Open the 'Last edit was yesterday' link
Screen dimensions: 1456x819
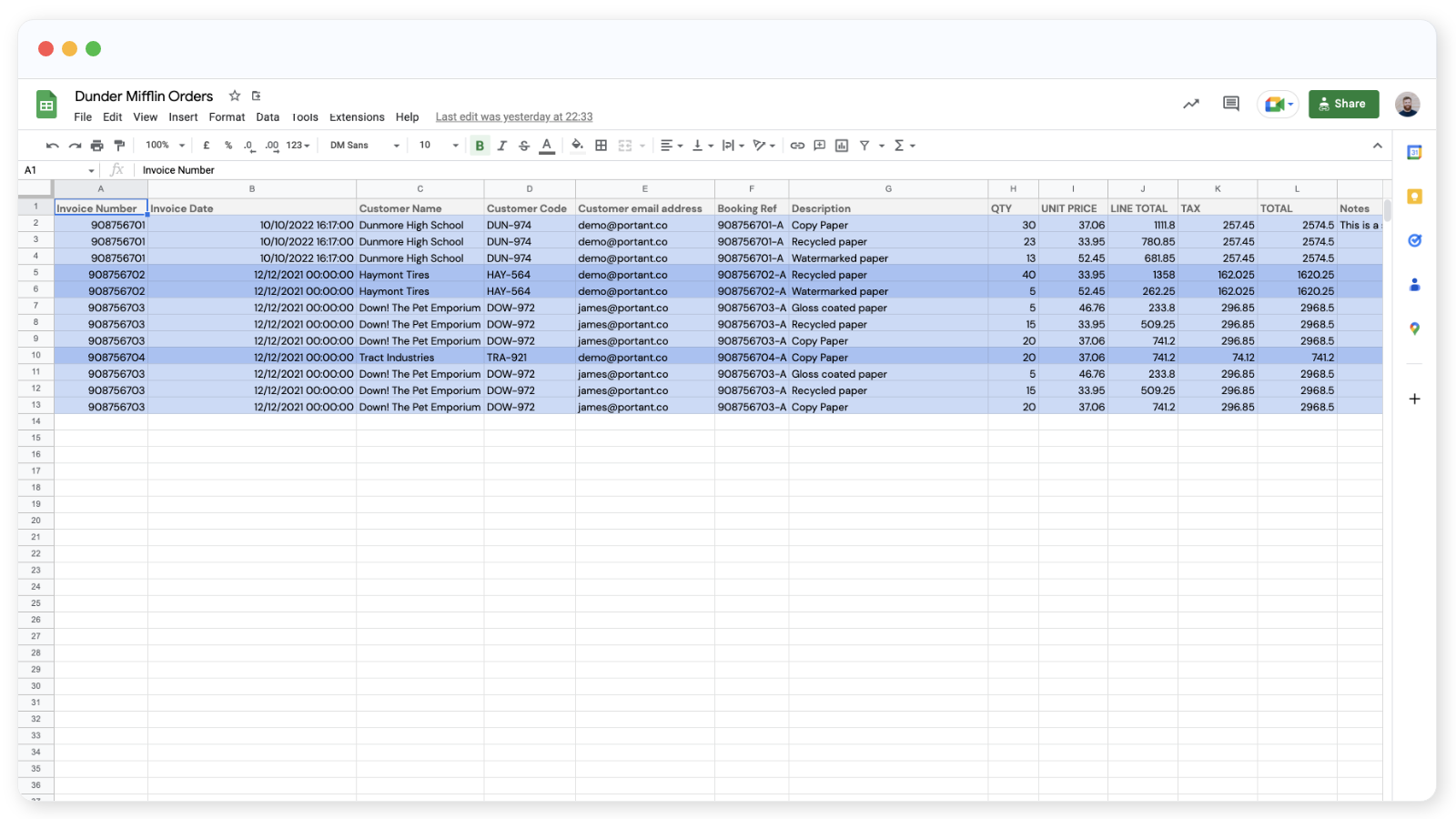tap(513, 117)
